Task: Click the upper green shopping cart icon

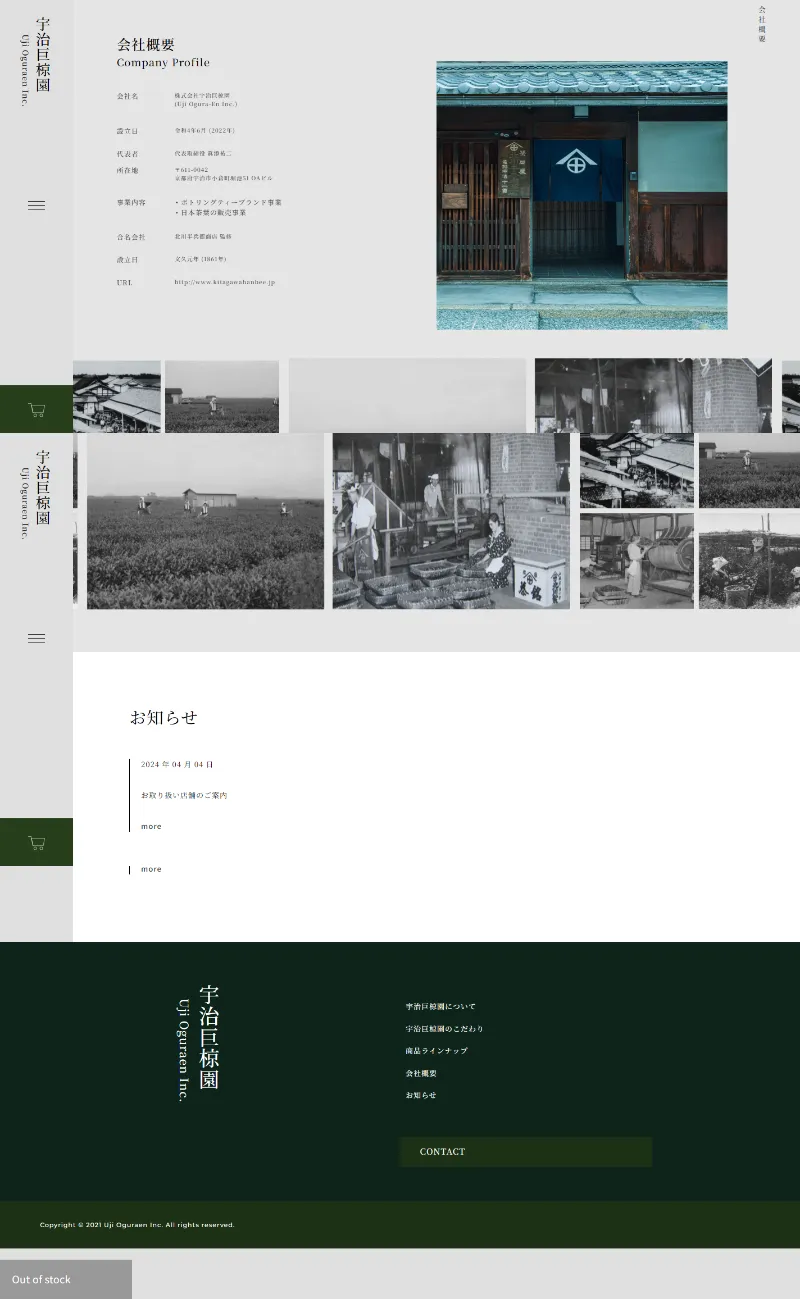Action: [36, 409]
